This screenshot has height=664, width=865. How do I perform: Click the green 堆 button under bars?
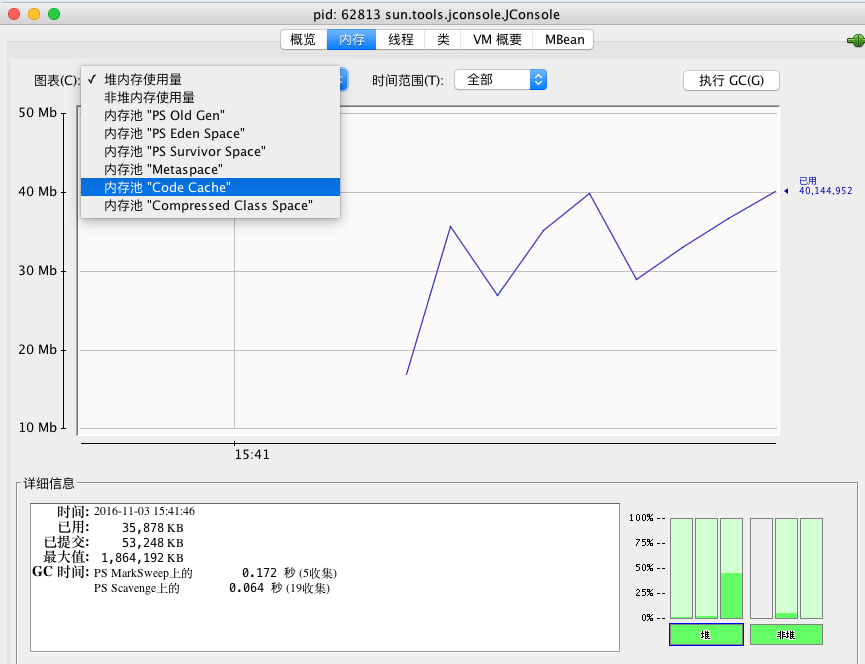coord(706,635)
